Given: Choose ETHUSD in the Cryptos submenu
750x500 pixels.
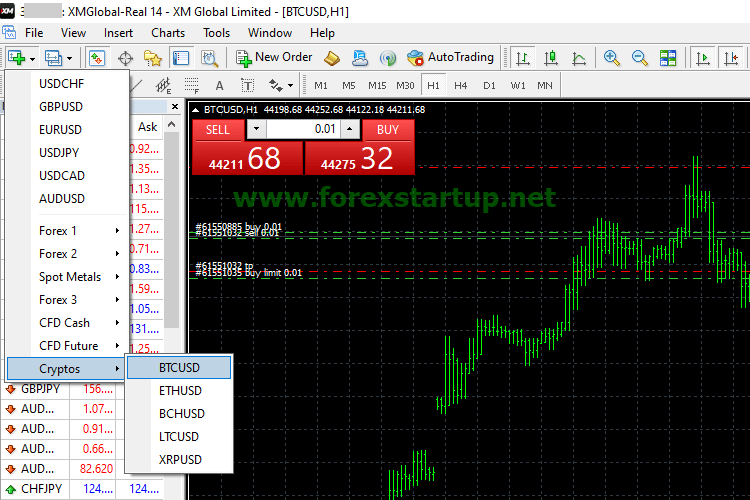Looking at the screenshot, I should [179, 390].
